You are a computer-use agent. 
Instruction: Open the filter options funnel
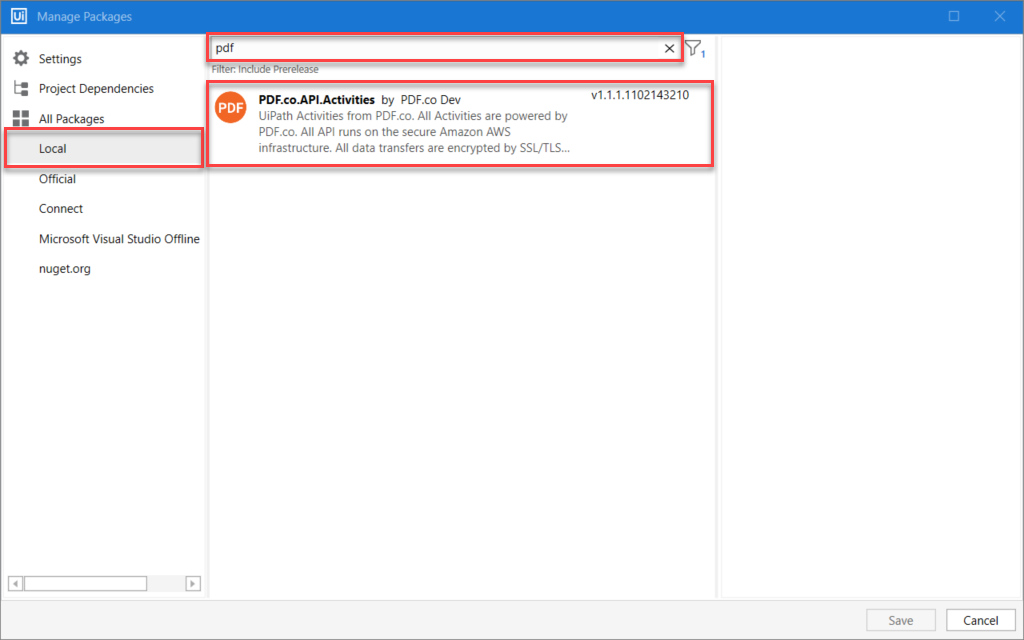pos(695,48)
